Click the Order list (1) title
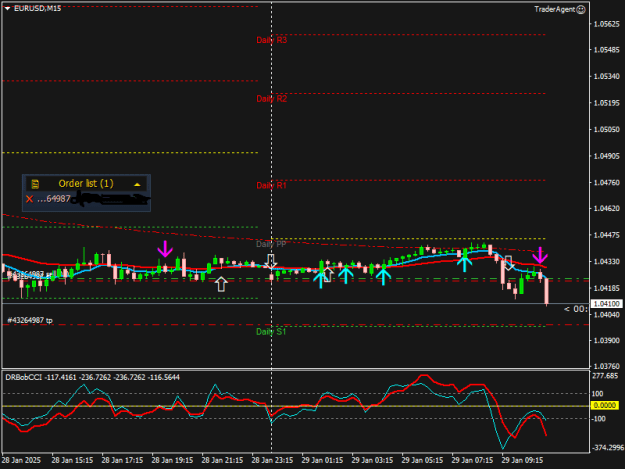625x469 pixels. pos(86,183)
